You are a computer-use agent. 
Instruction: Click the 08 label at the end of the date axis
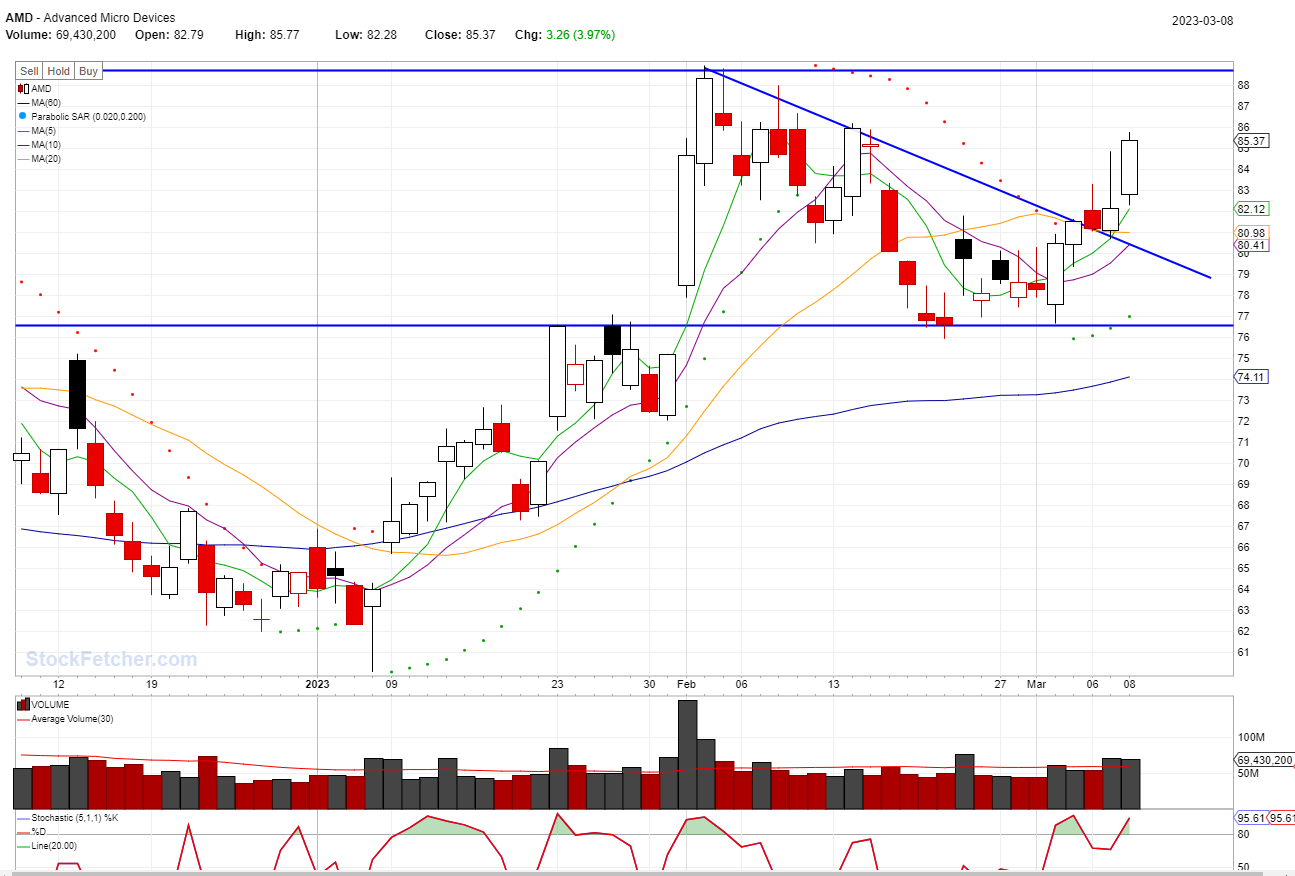tap(1128, 684)
